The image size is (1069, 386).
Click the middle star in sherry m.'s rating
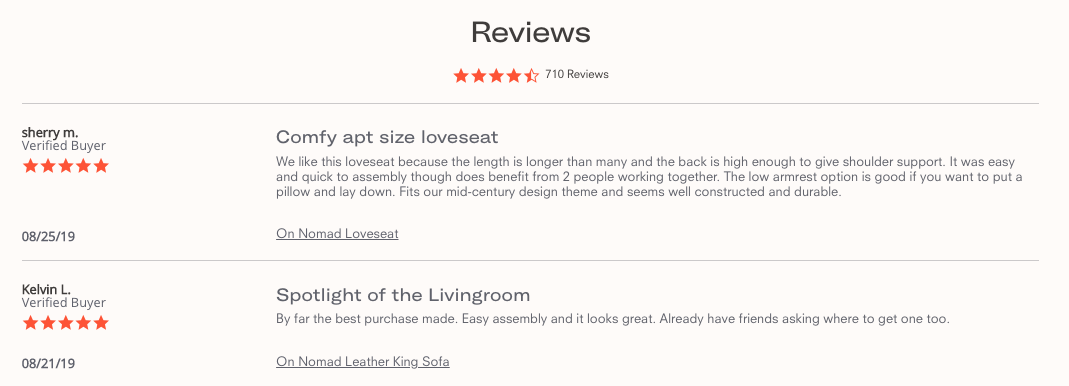(x=65, y=166)
